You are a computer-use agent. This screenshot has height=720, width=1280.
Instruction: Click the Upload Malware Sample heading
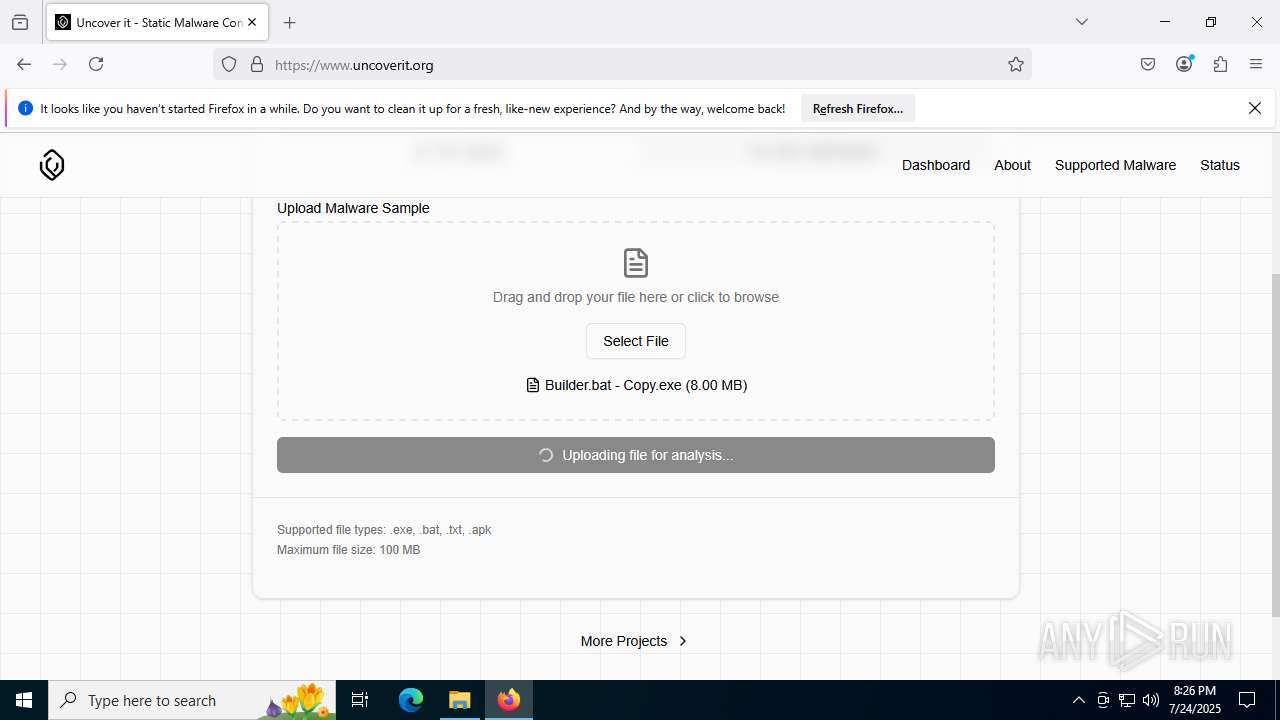353,208
